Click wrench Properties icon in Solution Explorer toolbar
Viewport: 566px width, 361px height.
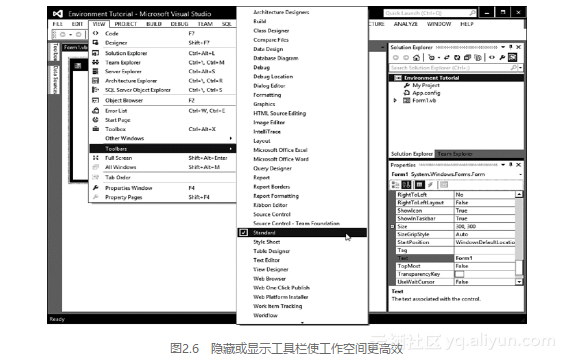pos(502,57)
